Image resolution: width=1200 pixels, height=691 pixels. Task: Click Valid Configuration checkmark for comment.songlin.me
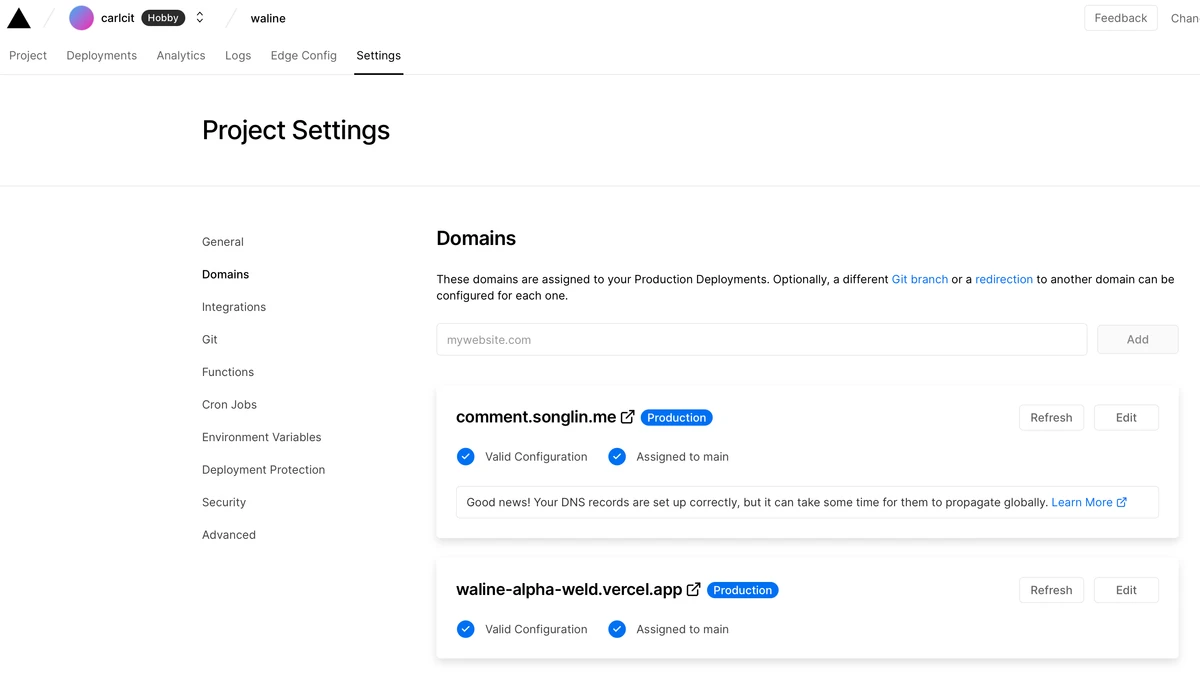tap(465, 457)
